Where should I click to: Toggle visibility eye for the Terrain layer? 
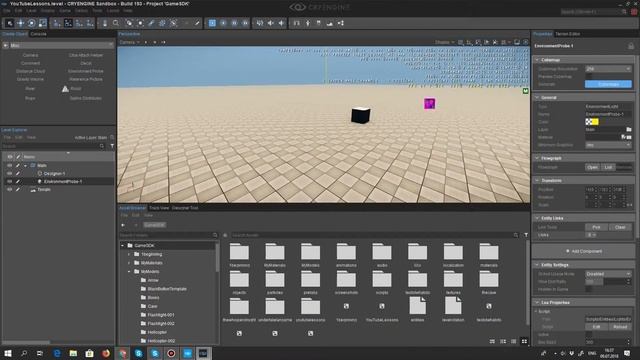[x=9, y=189]
